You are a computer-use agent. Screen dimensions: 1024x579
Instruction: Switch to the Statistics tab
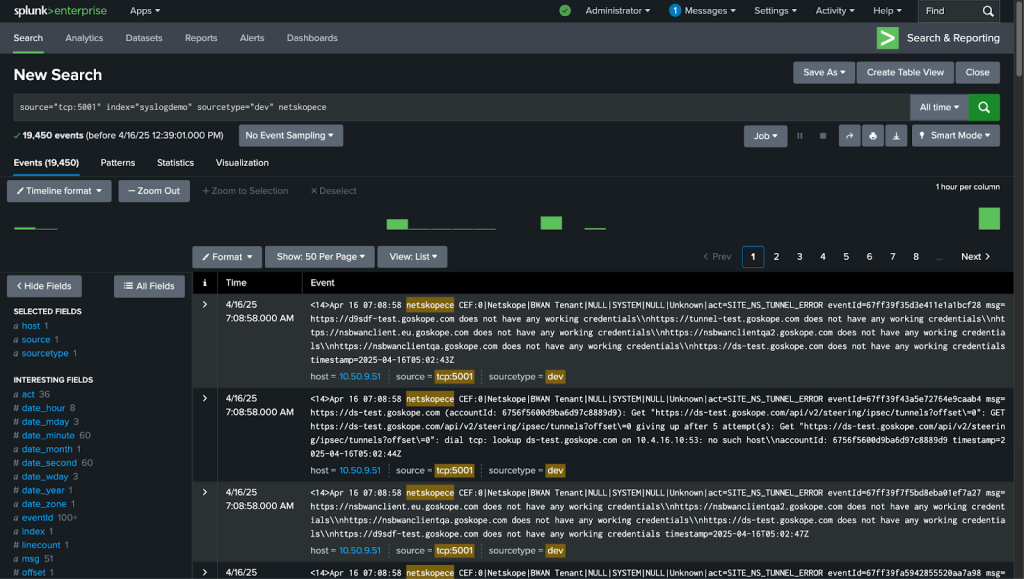tap(175, 163)
